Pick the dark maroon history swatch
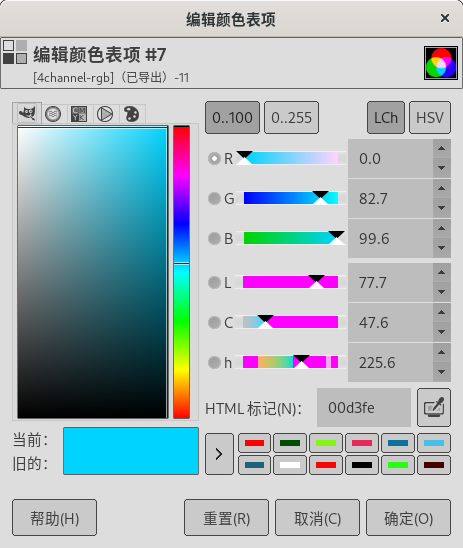This screenshot has width=463, height=548. click(x=434, y=465)
